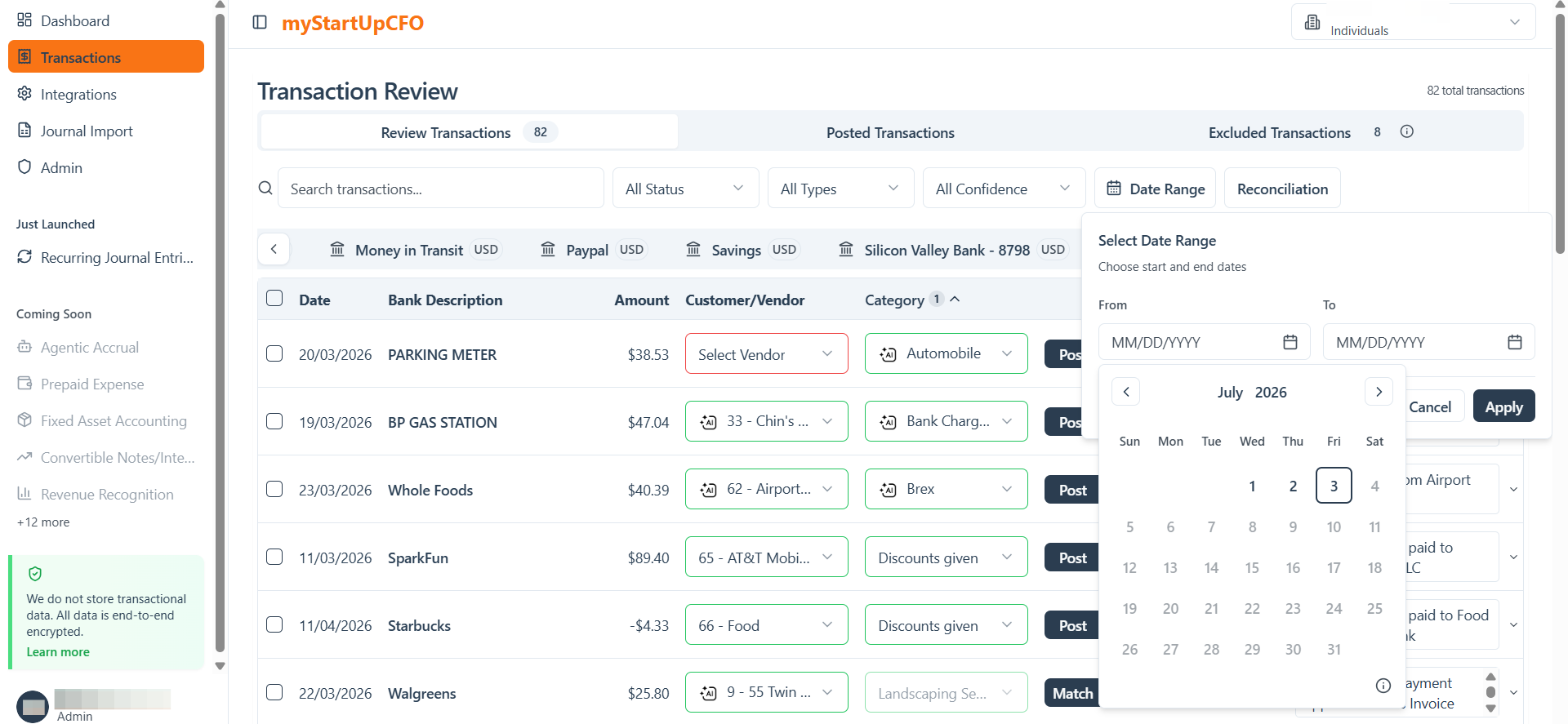1568x724 pixels.
Task: Open the Excluded Transactions info icon
Action: coord(1406,131)
